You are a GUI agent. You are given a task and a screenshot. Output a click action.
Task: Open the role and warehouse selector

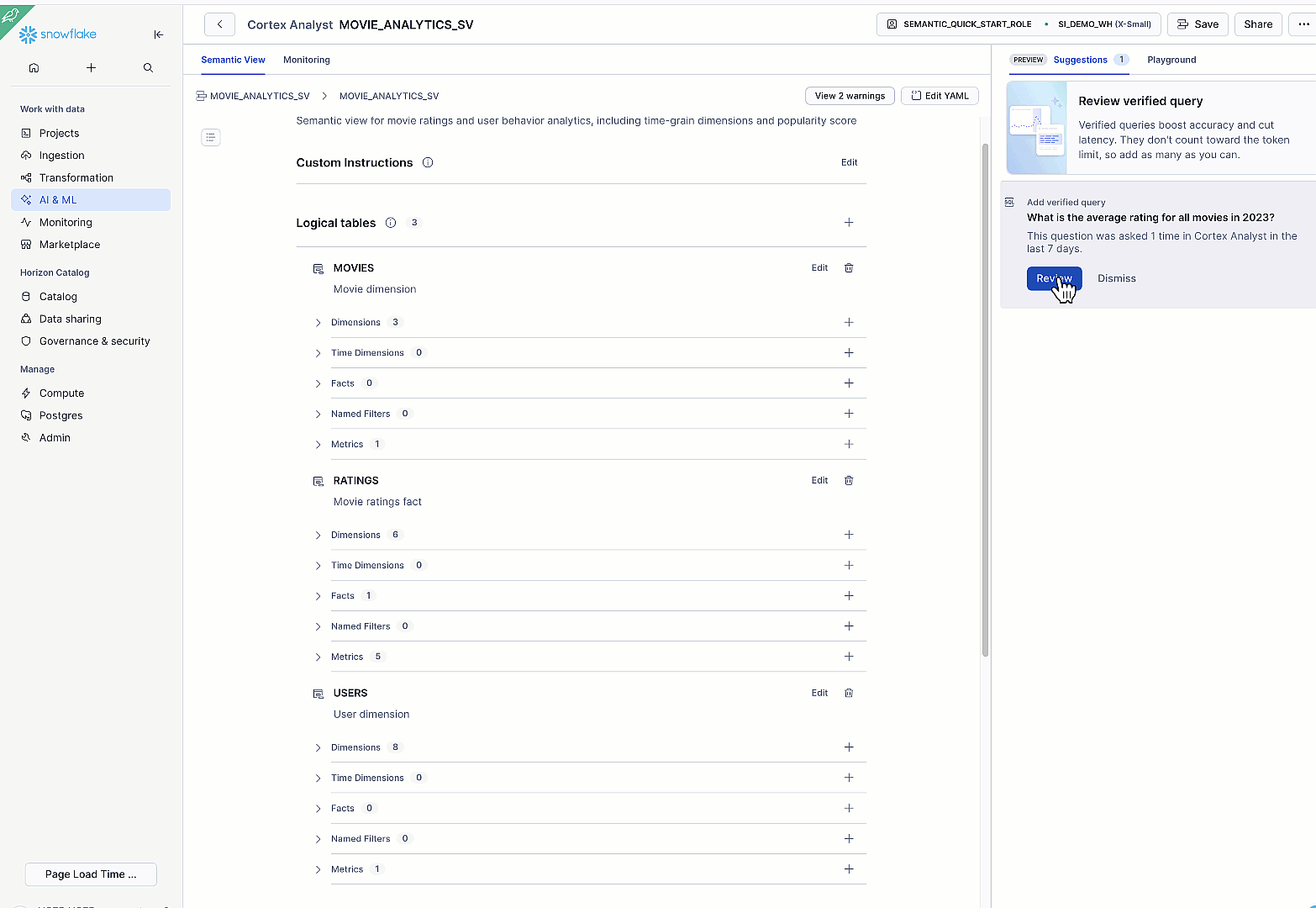(x=1018, y=24)
